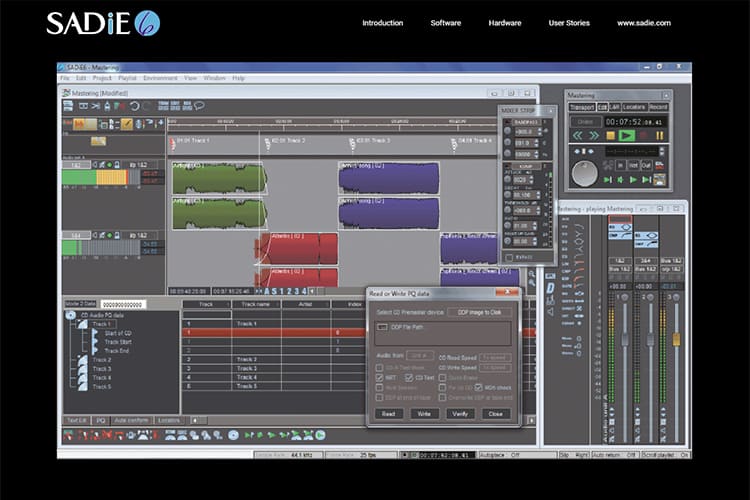This screenshot has width=750, height=500.
Task: Select the Transport tab in Mastering panel
Action: click(x=582, y=107)
